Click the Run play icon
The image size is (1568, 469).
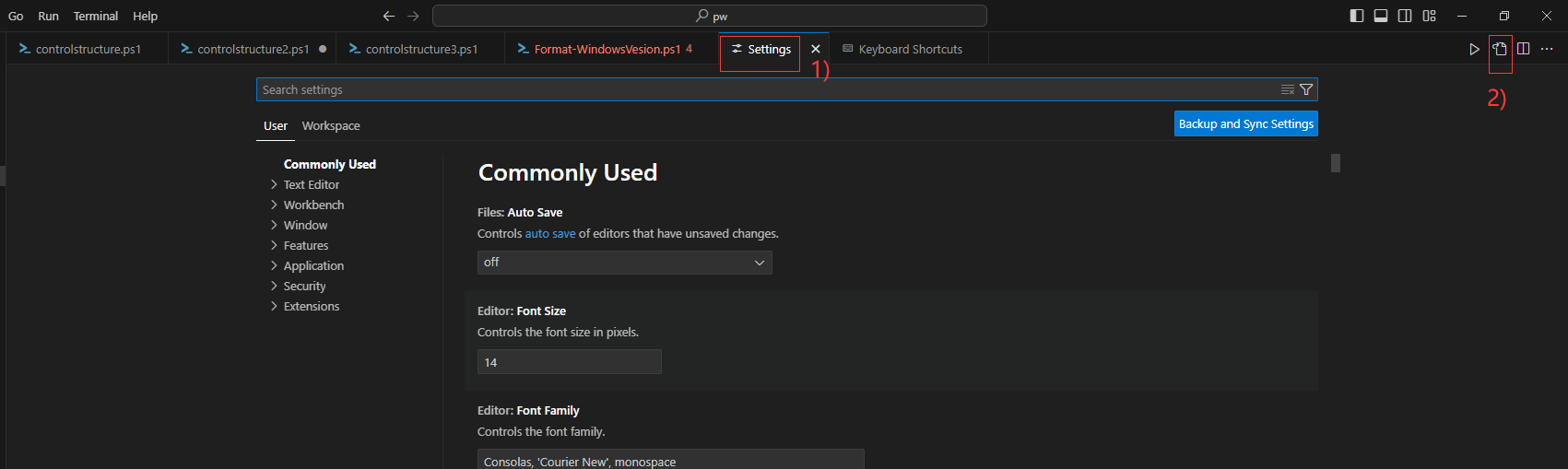coord(1474,49)
